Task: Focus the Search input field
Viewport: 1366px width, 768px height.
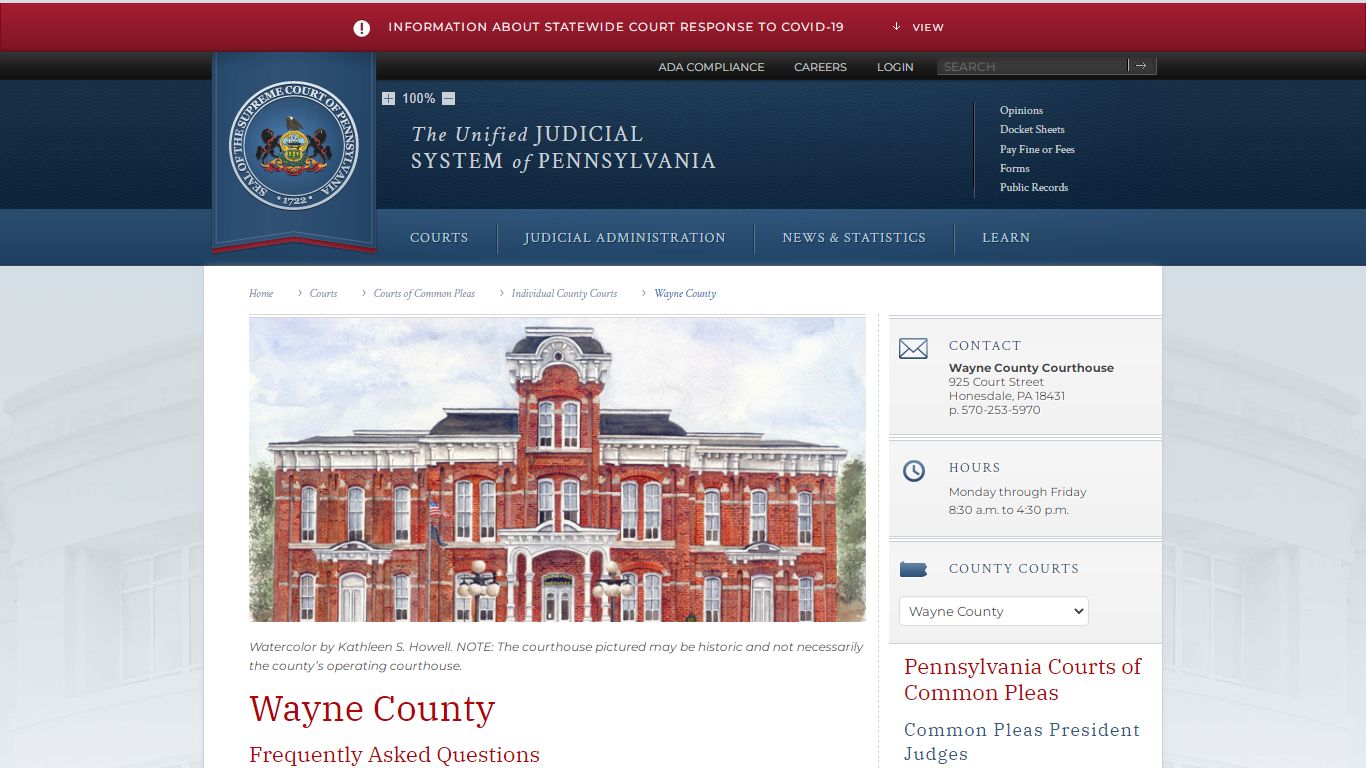Action: click(x=1032, y=66)
